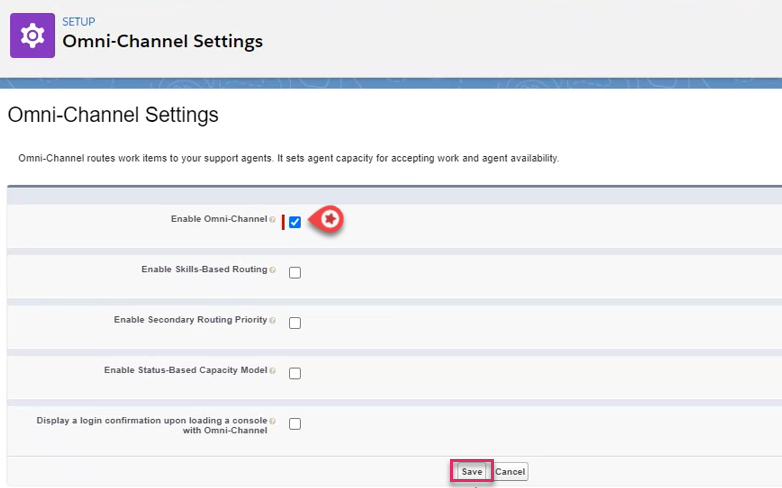
Task: Click the red step marker badge
Action: point(329,219)
